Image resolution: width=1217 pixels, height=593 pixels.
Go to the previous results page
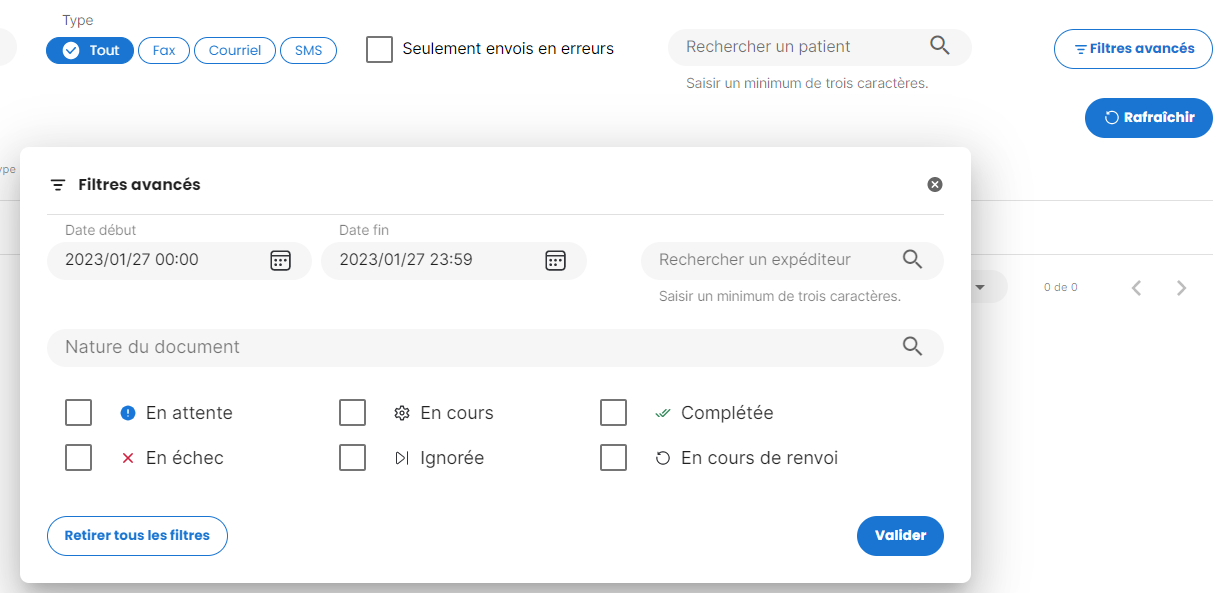(1136, 288)
